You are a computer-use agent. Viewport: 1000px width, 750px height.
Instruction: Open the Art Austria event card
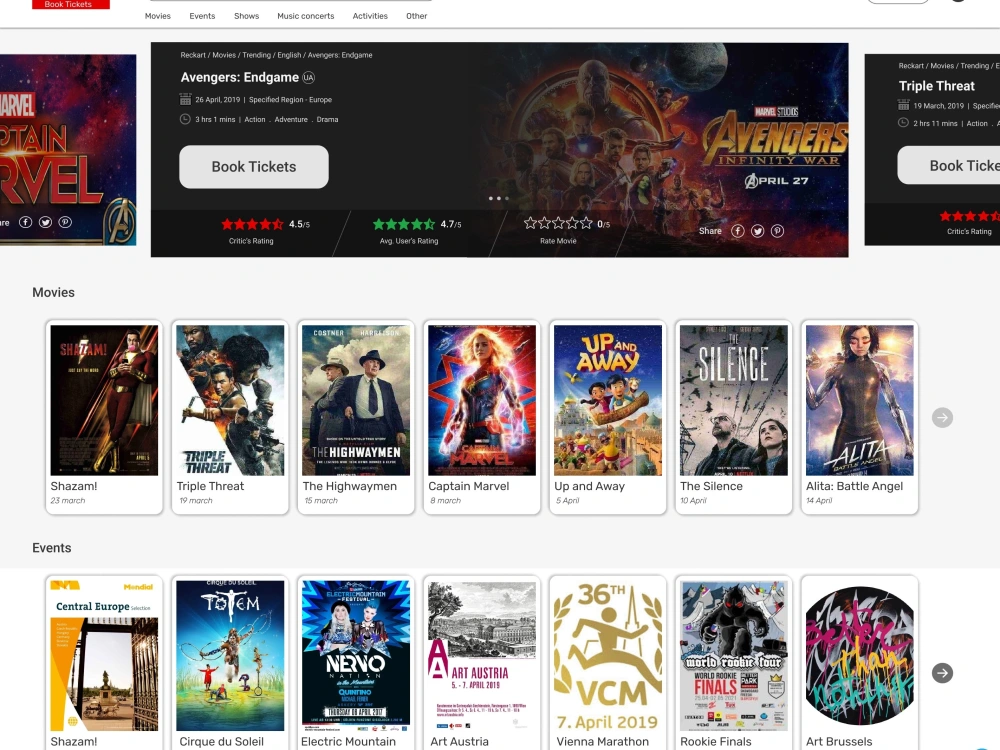click(482, 663)
